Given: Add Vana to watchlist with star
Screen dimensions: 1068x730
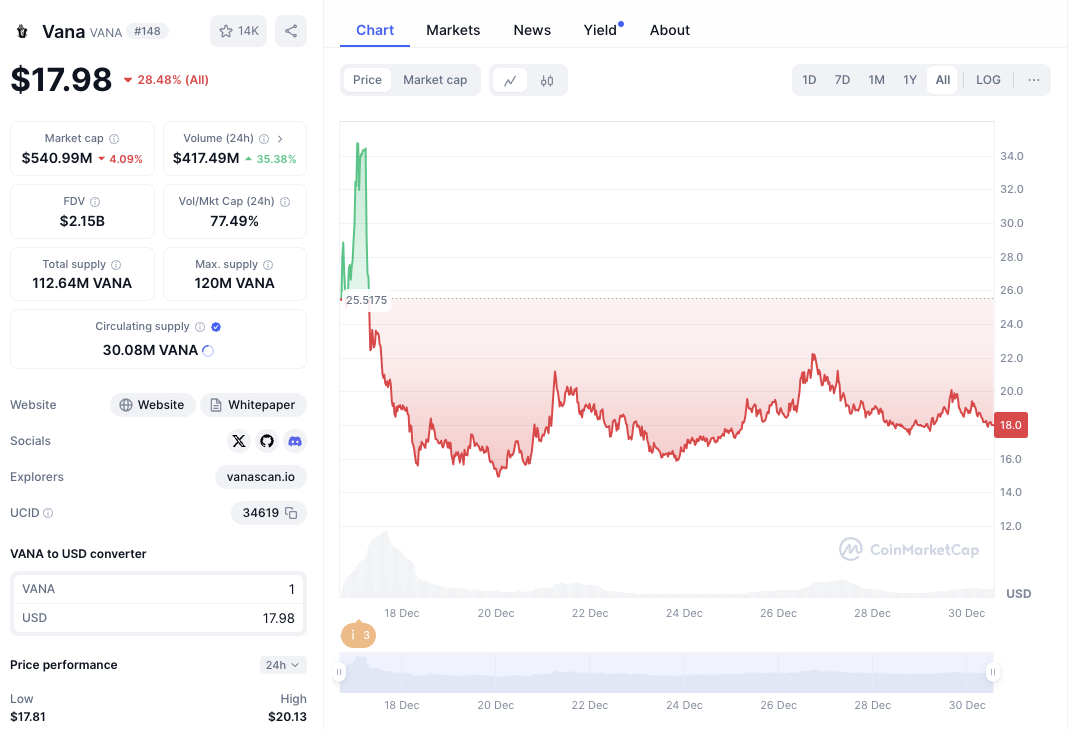Looking at the screenshot, I should coord(238,31).
